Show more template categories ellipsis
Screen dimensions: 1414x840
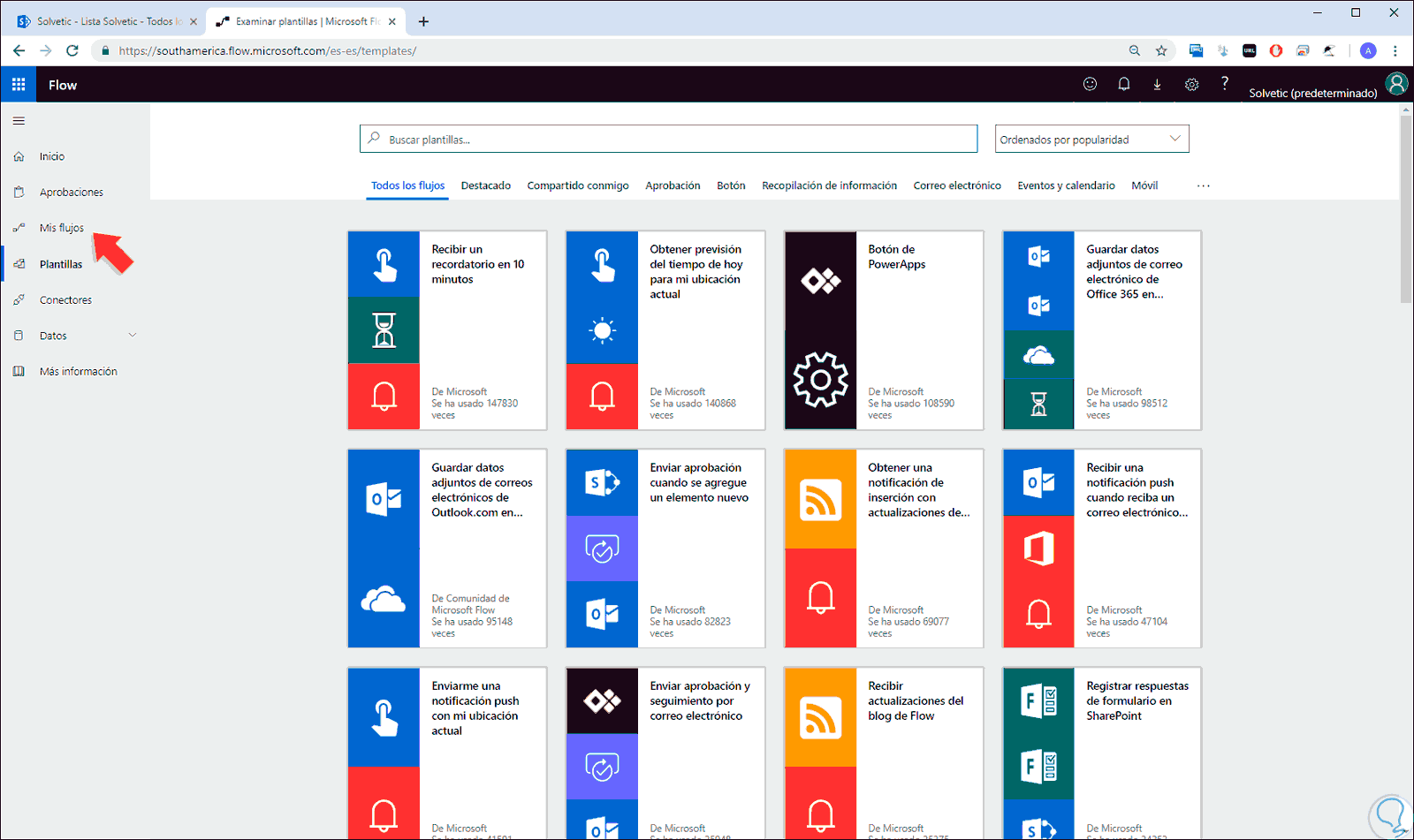1203,185
